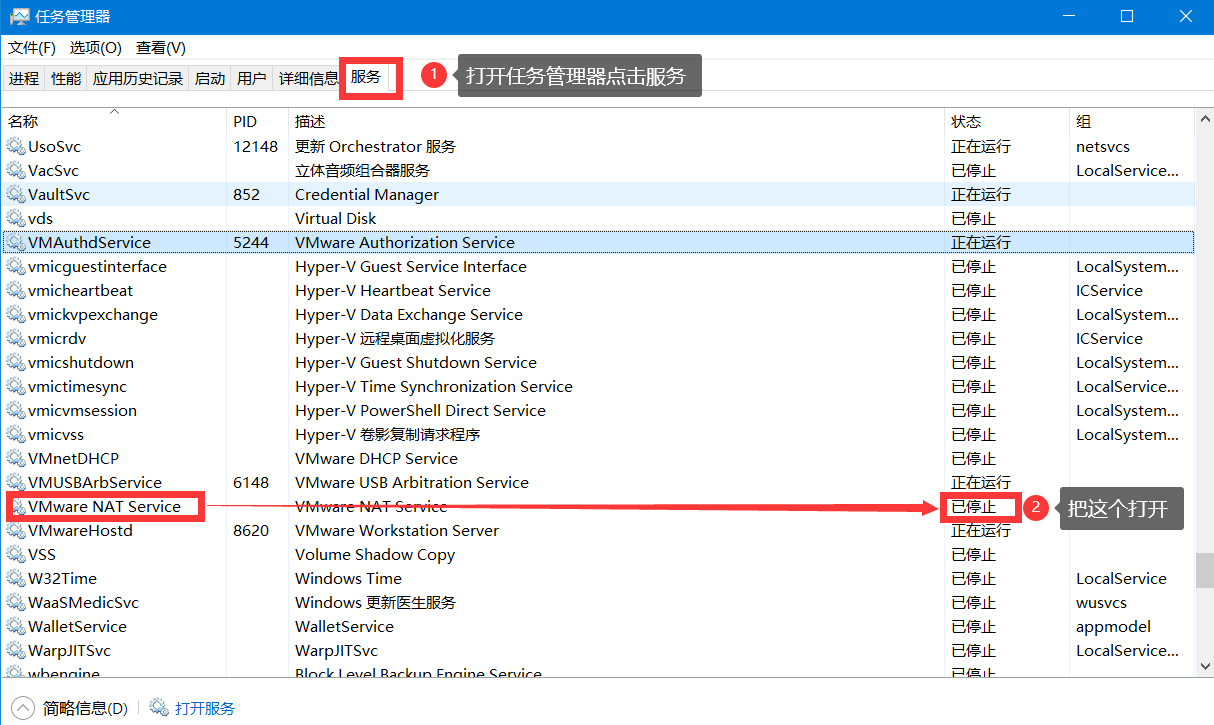Switch to the 服务 tab
The image size is (1214, 725).
coord(366,76)
